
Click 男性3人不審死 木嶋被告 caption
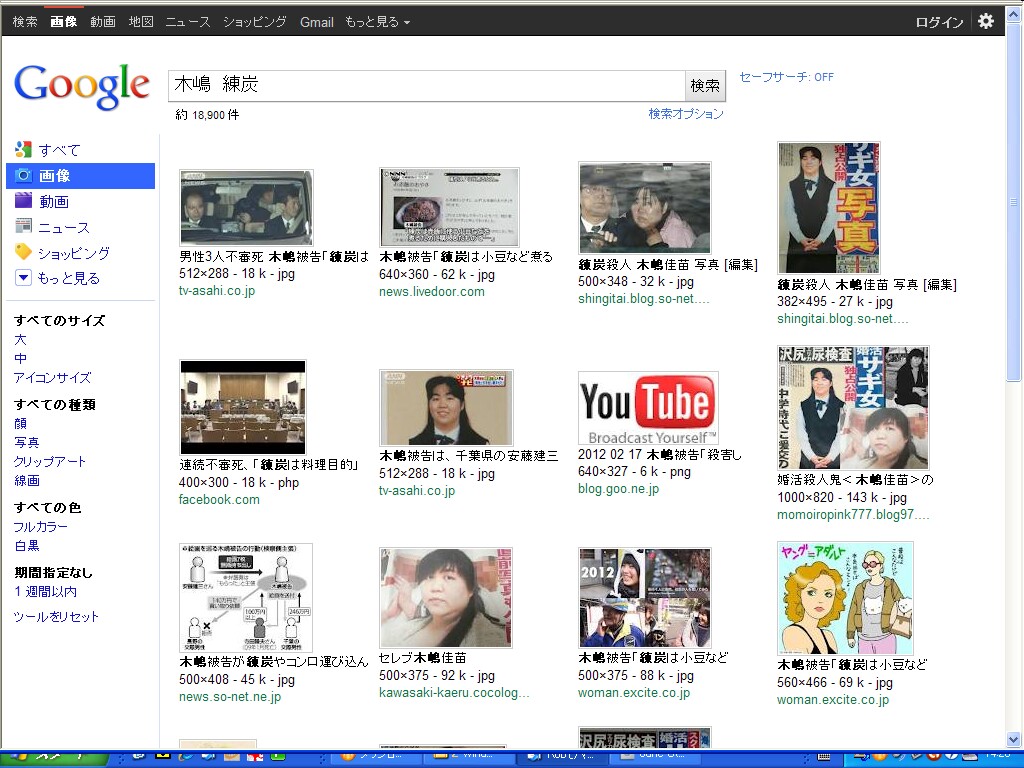[x=274, y=257]
